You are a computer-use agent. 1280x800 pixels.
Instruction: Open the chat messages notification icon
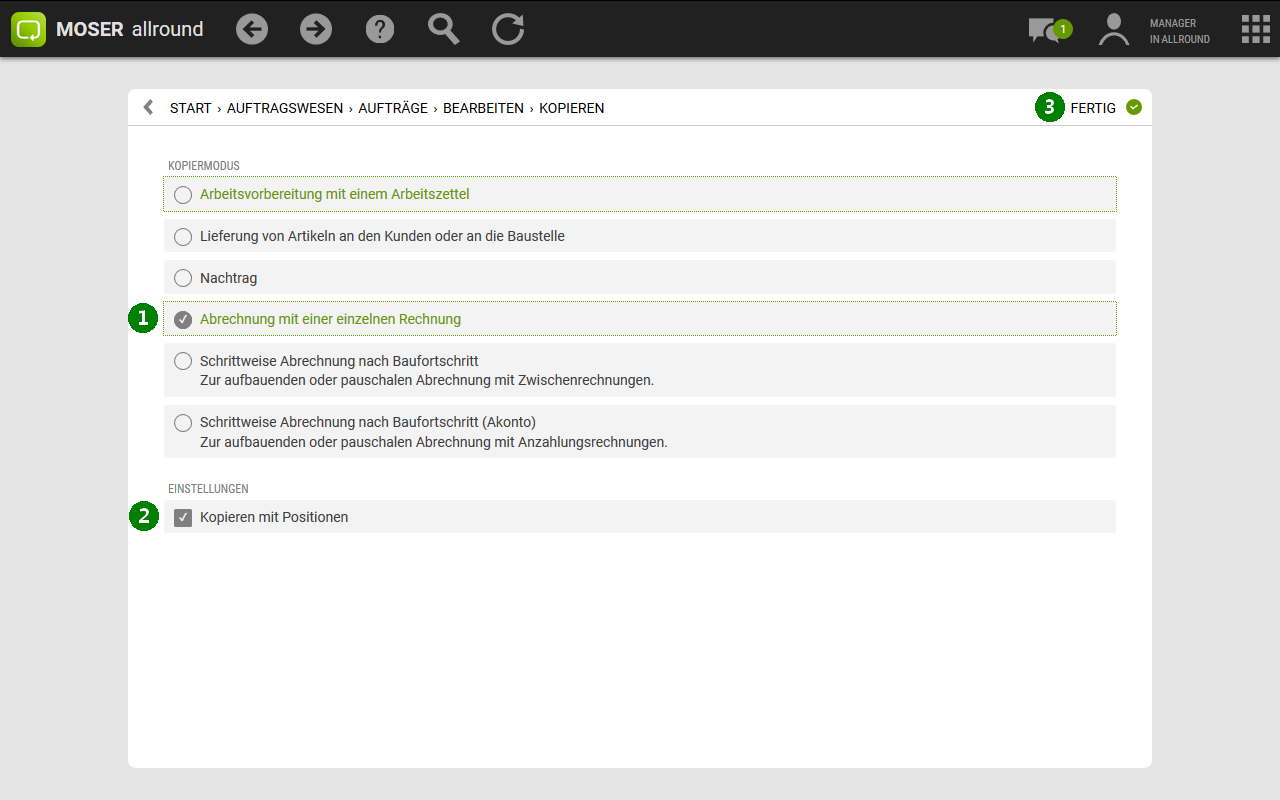click(x=1044, y=30)
